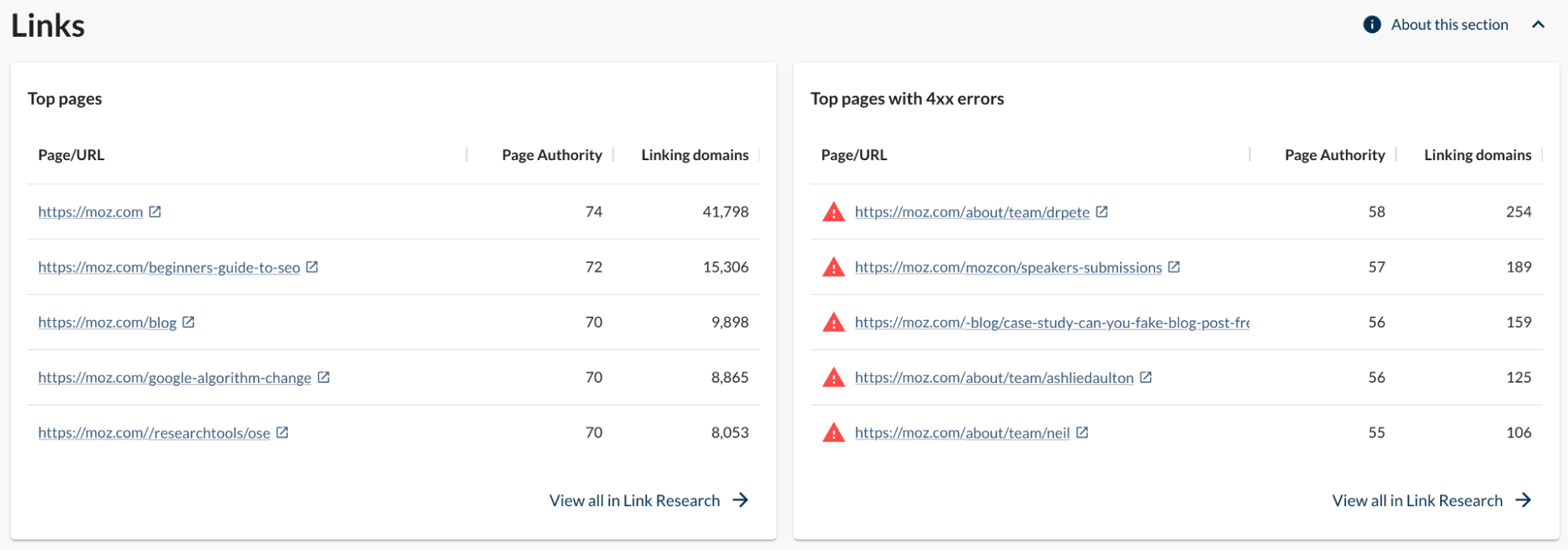Open the moz.com/about/team/drpete link
Image resolution: width=1568 pixels, height=550 pixels.
click(972, 213)
